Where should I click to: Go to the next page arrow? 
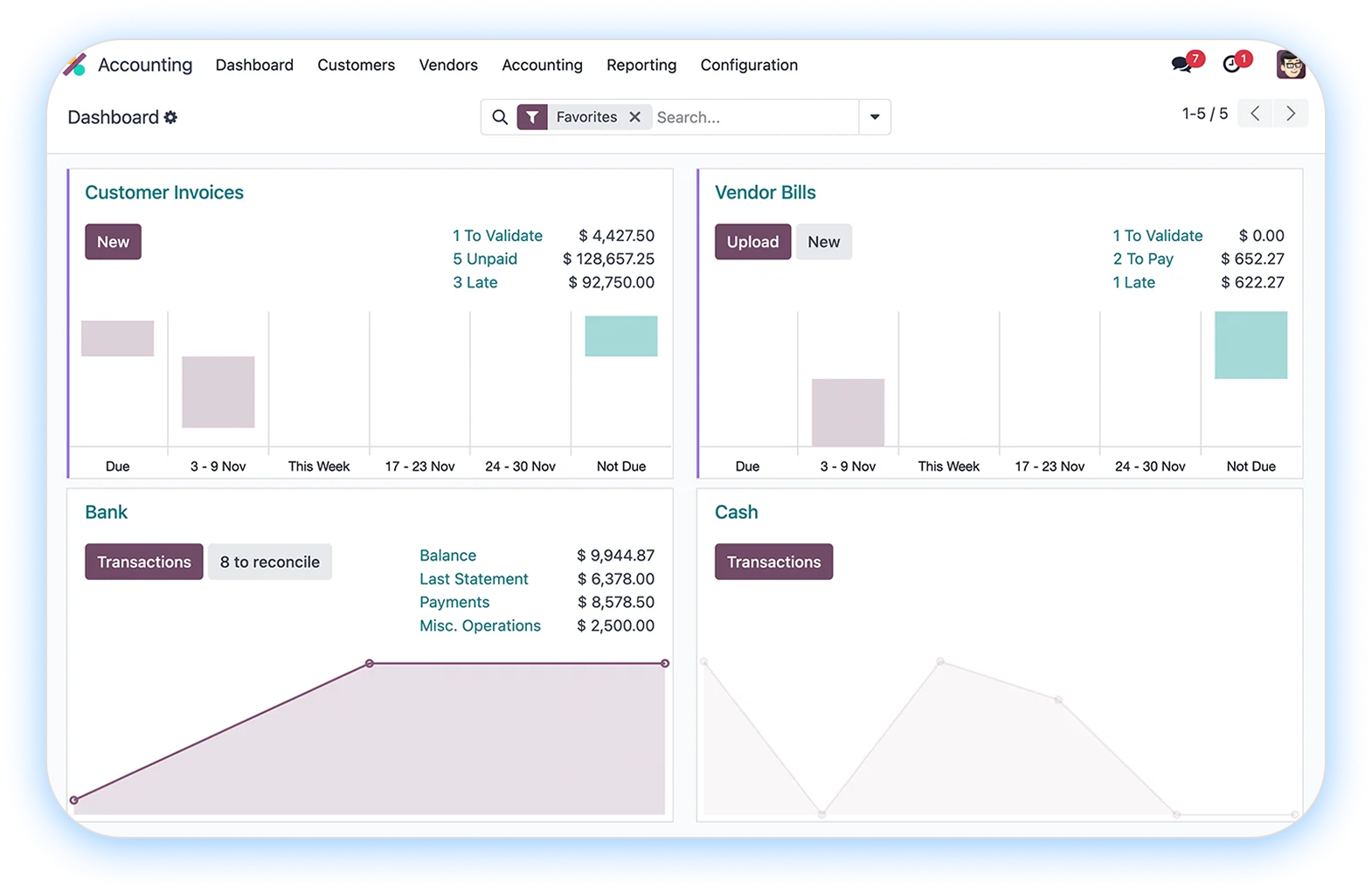click(1291, 114)
